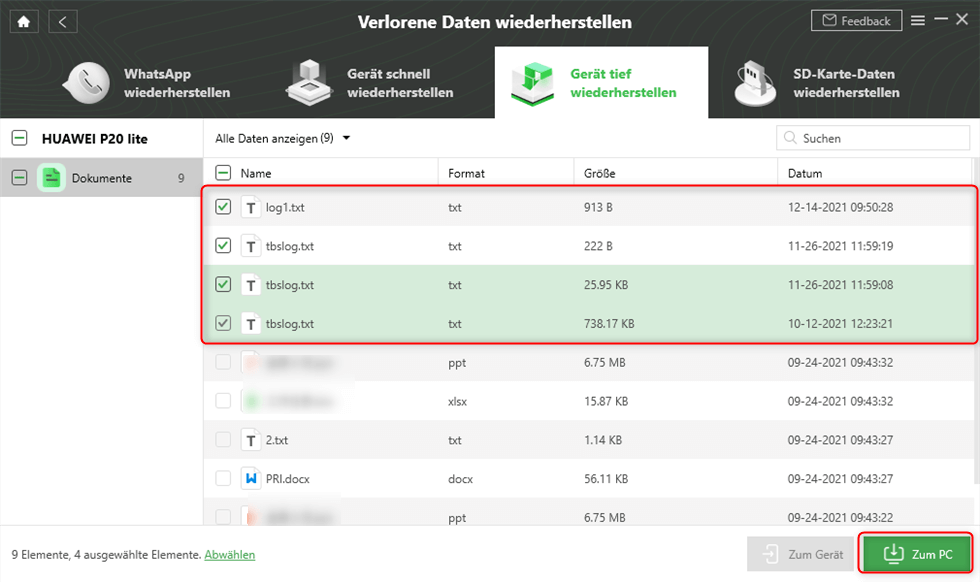980x582 pixels.
Task: Click the back arrow button
Action: coord(62,22)
